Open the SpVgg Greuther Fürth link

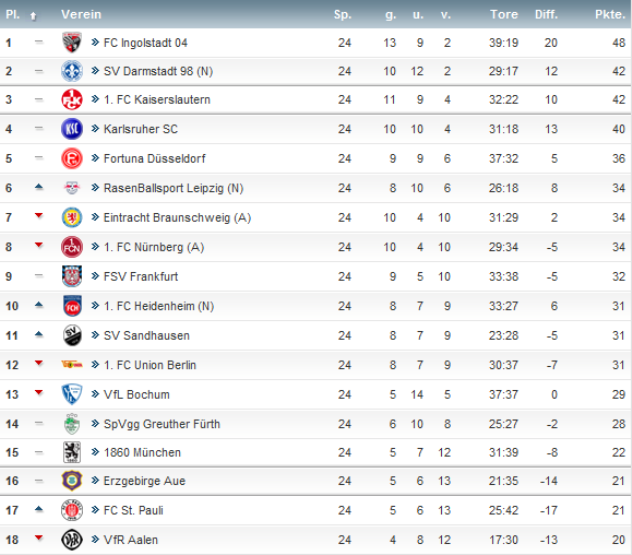(x=161, y=424)
